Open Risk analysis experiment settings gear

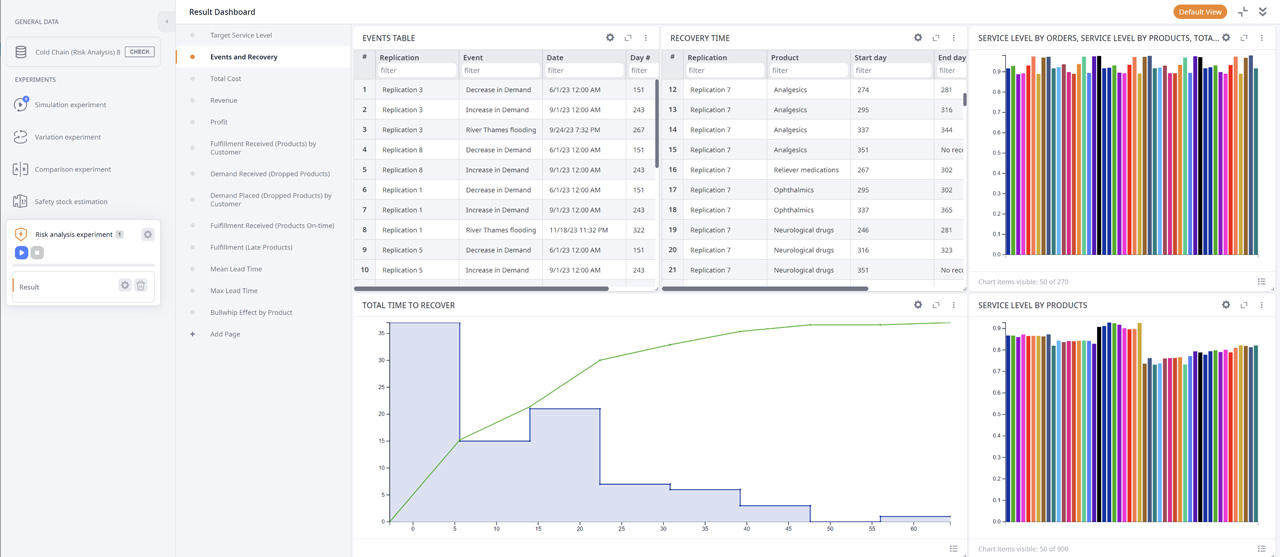pos(148,235)
